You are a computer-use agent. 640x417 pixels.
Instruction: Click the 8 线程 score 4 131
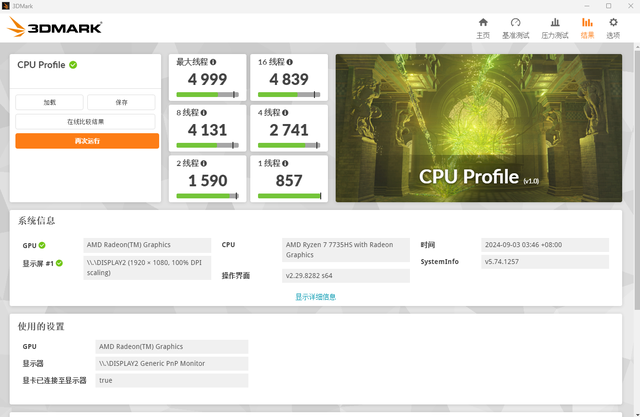(207, 130)
